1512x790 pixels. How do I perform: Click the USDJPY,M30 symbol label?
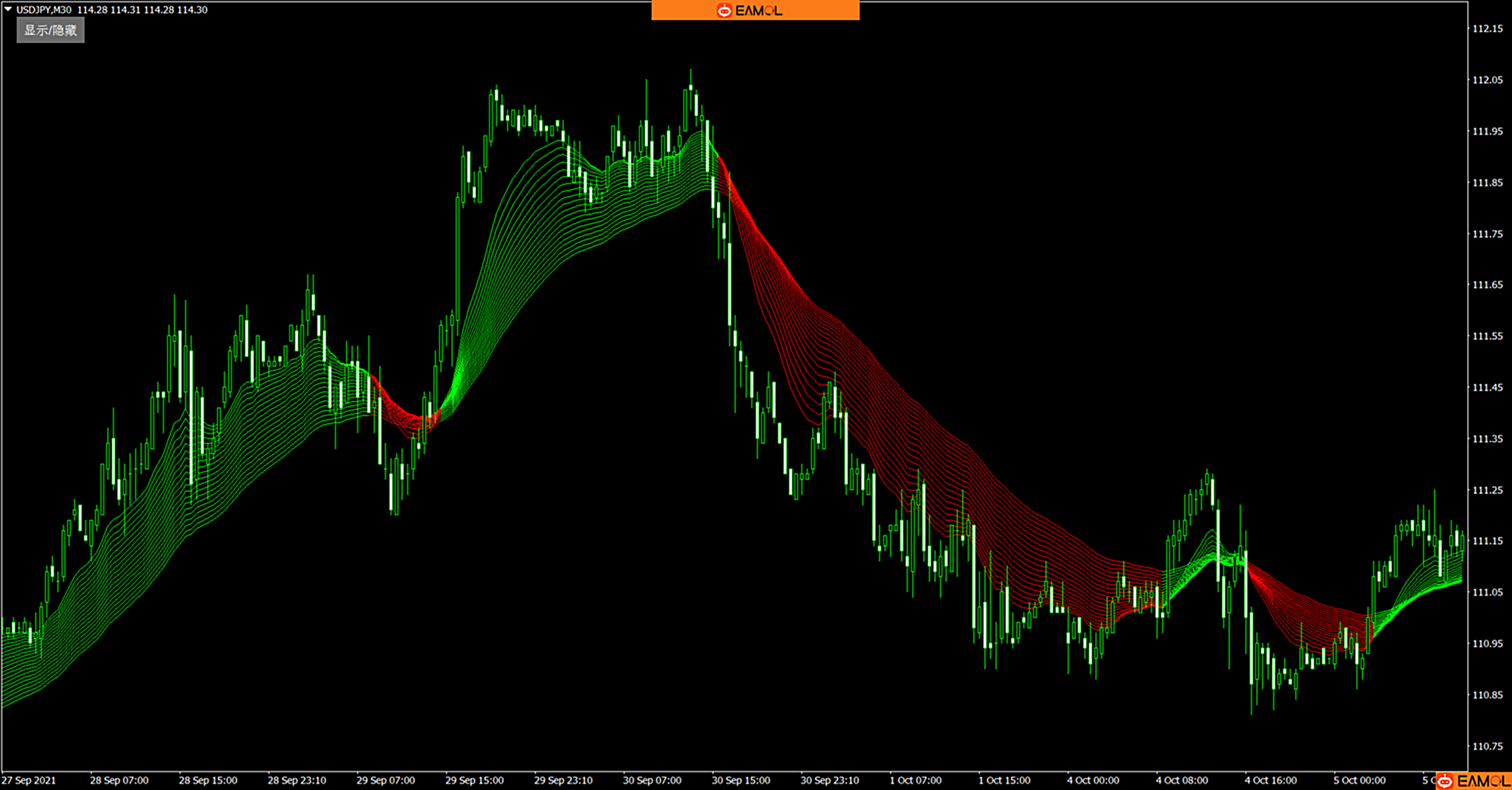pos(44,10)
